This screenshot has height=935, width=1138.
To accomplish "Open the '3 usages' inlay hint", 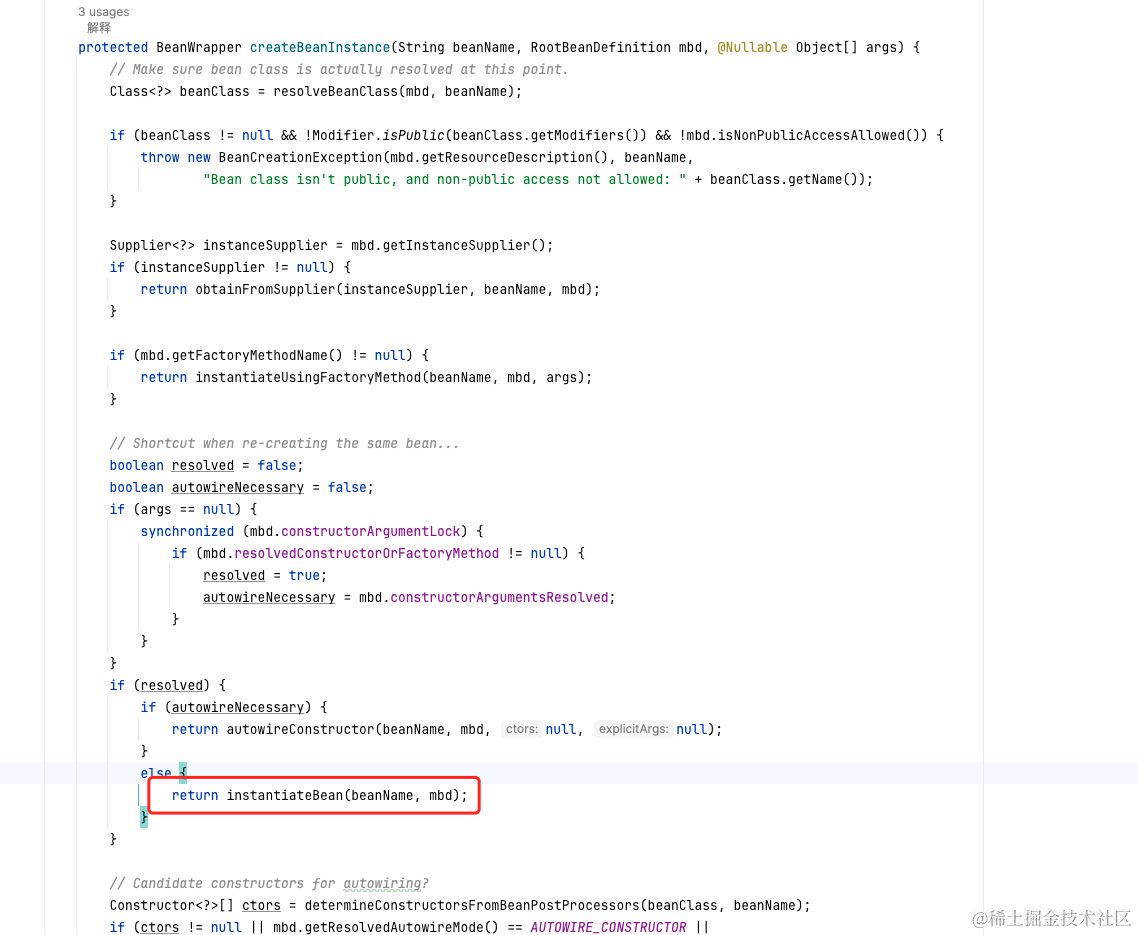I will (x=104, y=12).
